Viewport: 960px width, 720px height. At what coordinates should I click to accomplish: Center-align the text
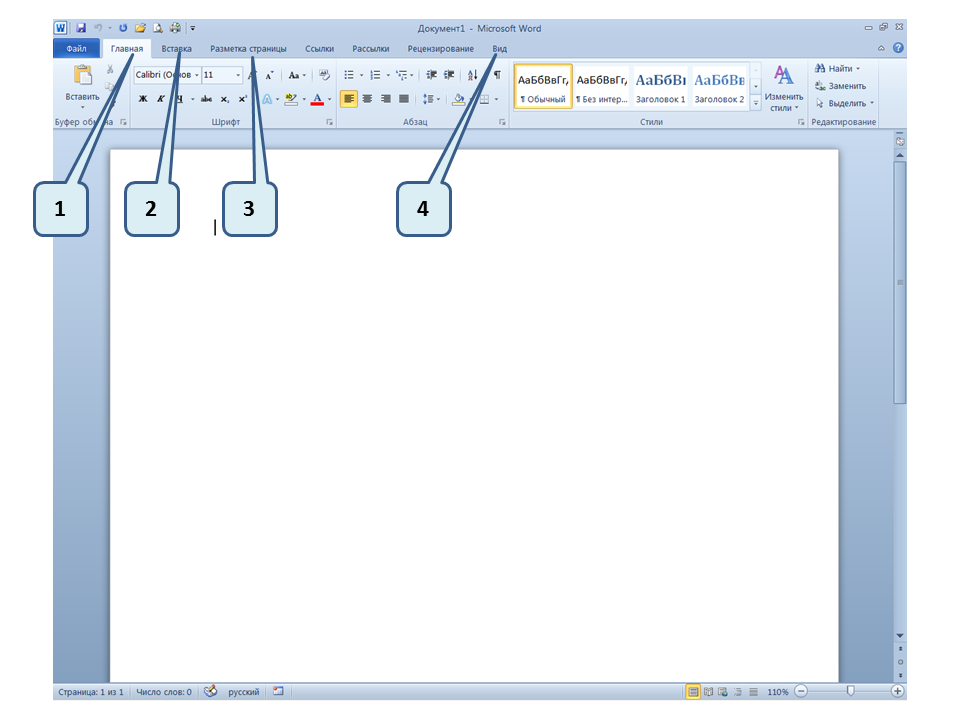click(367, 99)
